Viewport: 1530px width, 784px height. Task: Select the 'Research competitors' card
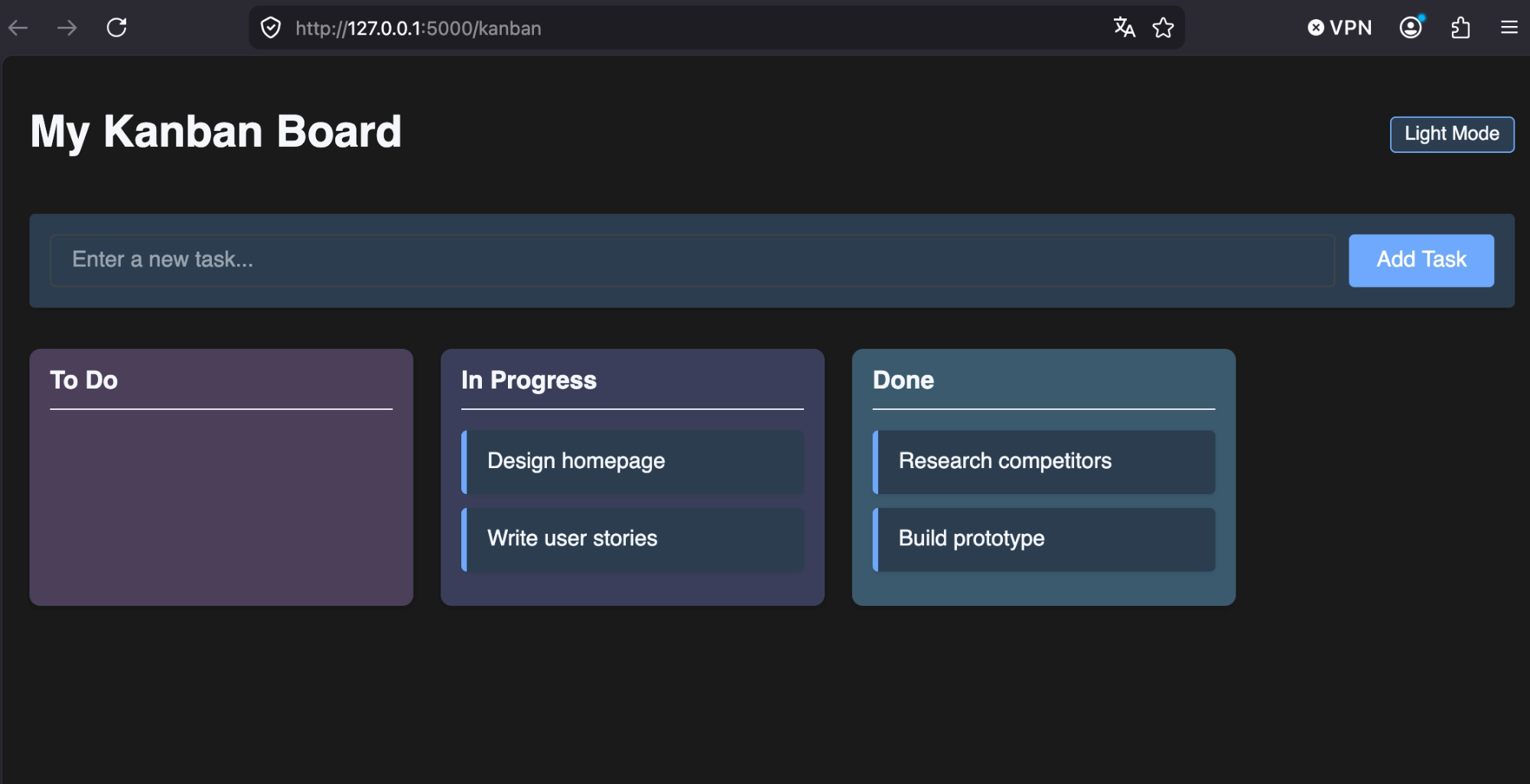1043,461
